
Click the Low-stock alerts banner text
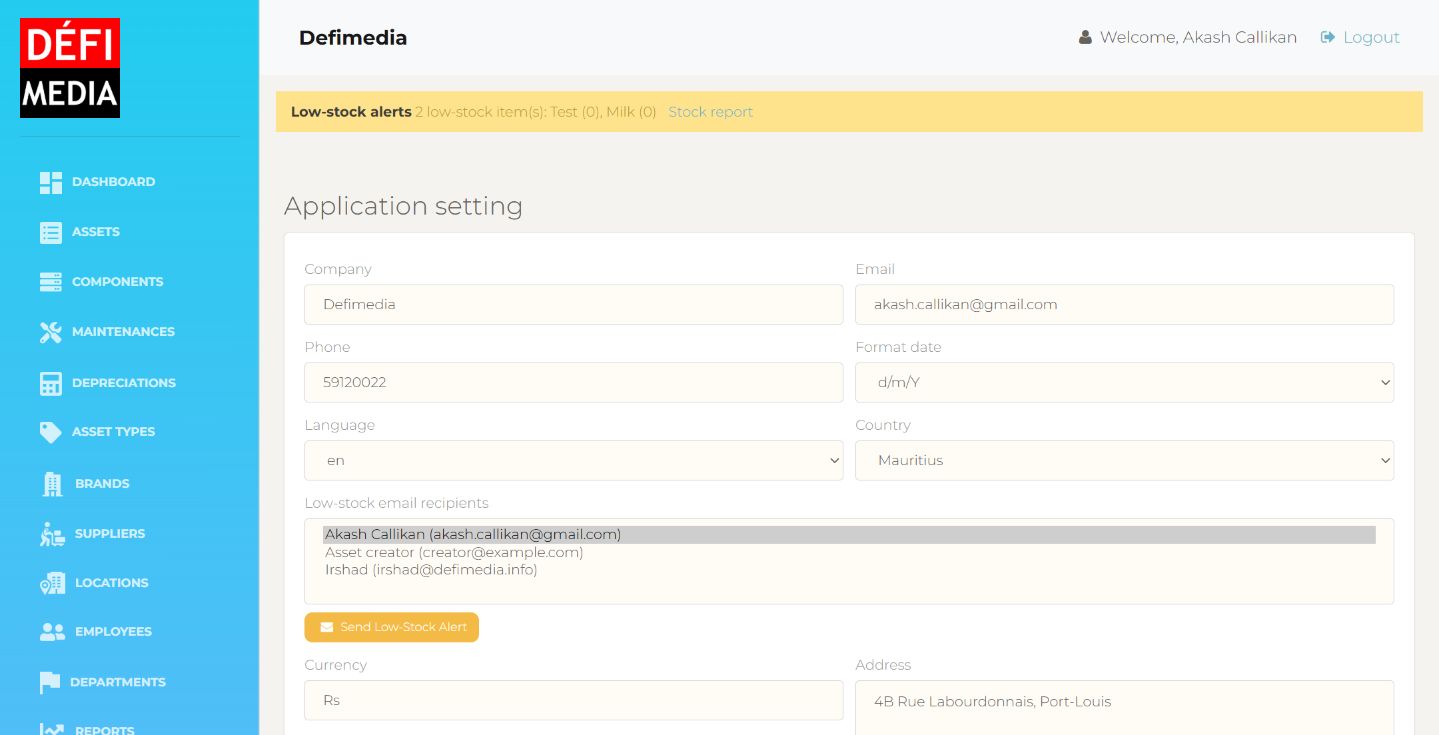click(351, 112)
